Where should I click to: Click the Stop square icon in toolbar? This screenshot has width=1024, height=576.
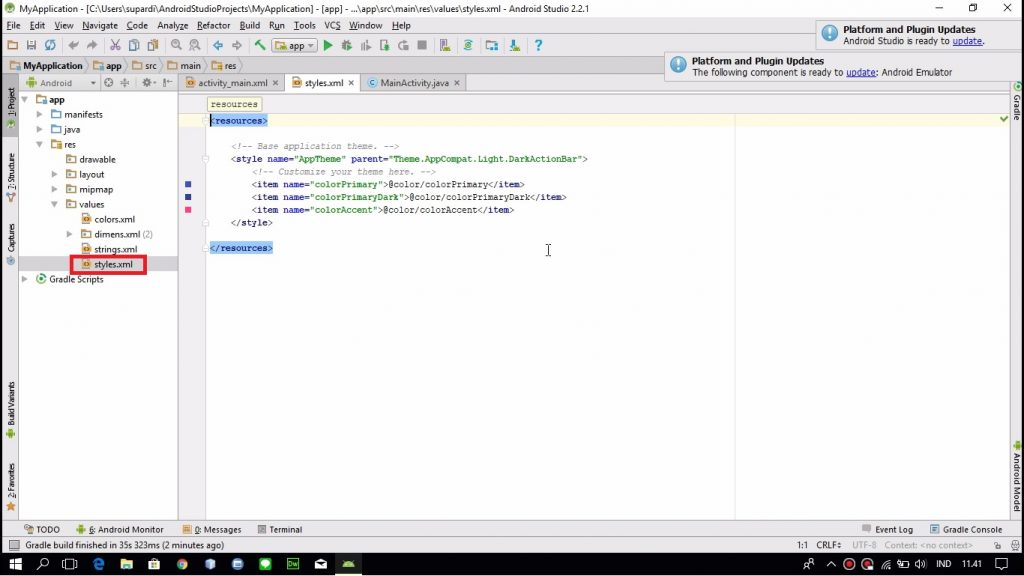(x=422, y=45)
